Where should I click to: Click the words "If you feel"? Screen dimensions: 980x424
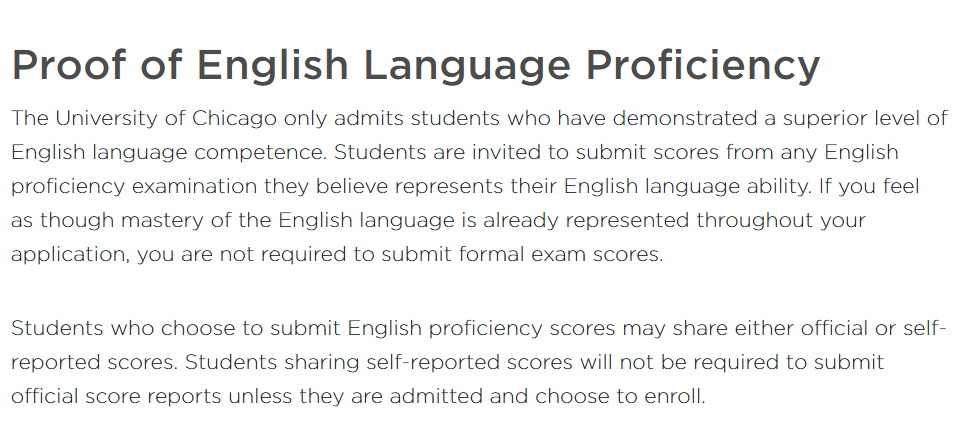coord(869,188)
